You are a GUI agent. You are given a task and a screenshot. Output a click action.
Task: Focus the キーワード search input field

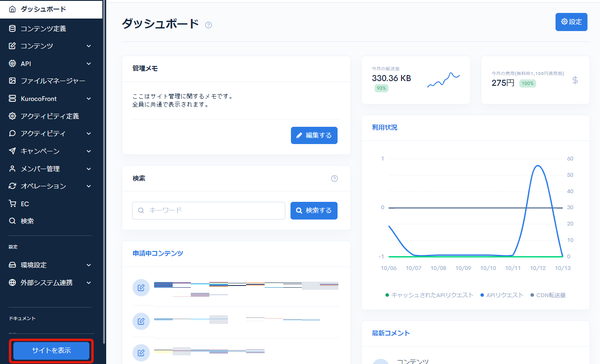click(209, 211)
